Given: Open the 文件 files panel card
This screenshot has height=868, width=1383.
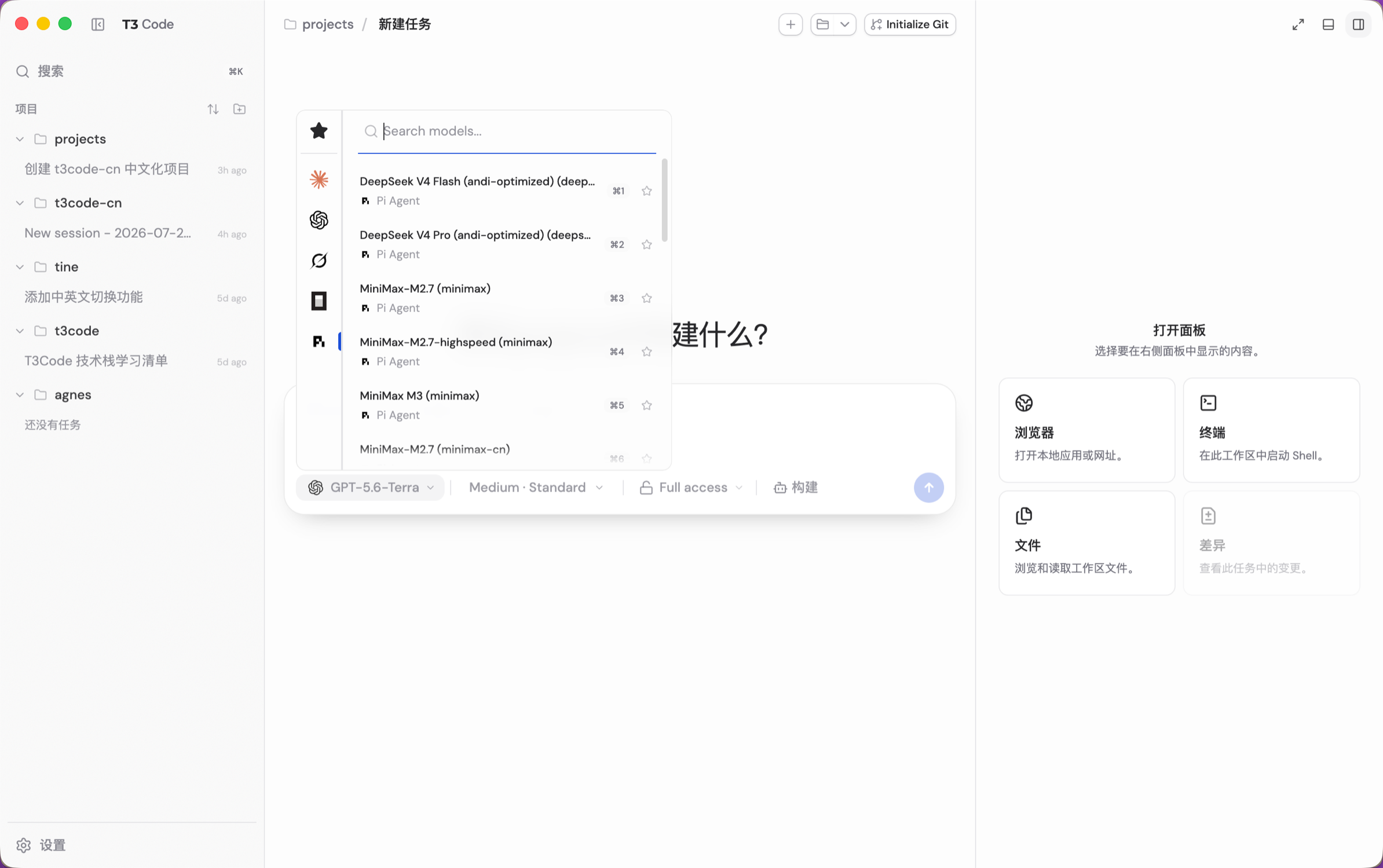Looking at the screenshot, I should click(1086, 543).
